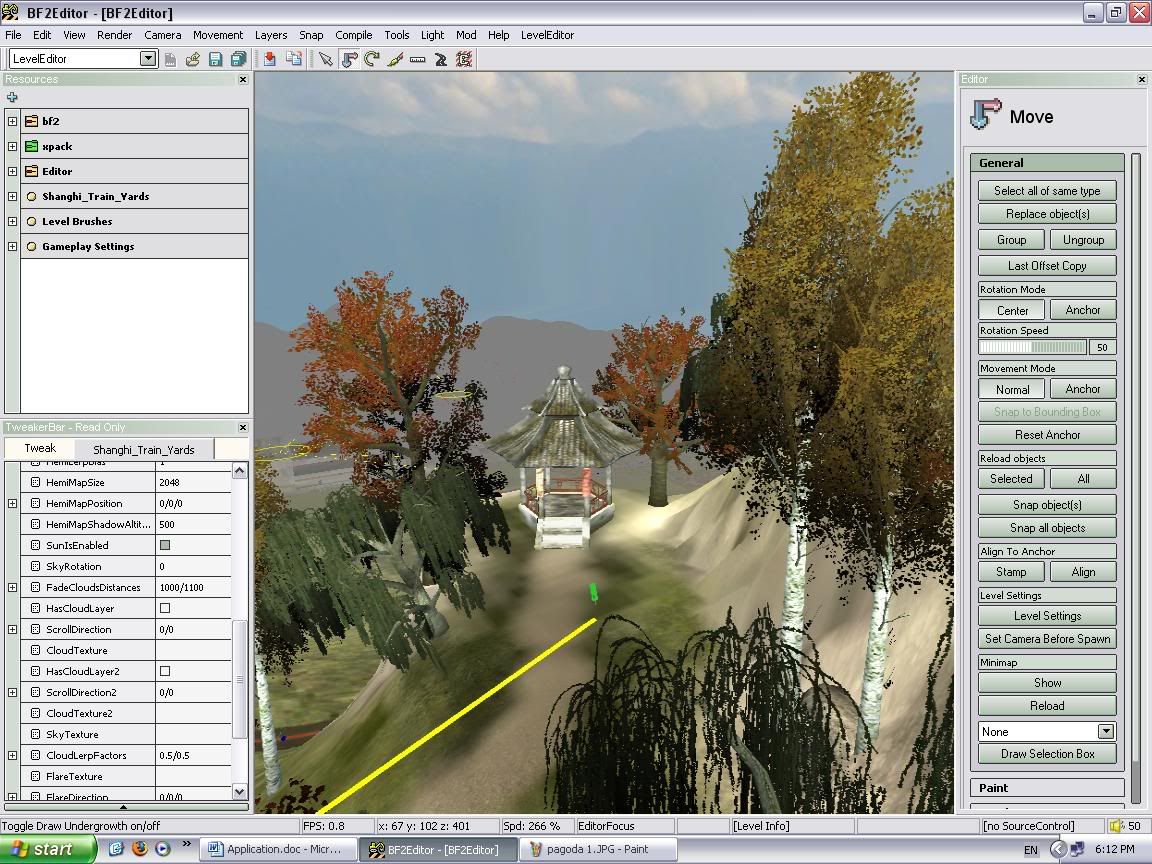Switch to the Shanghi_Train_Yards tab
This screenshot has width=1152, height=864.
144,450
